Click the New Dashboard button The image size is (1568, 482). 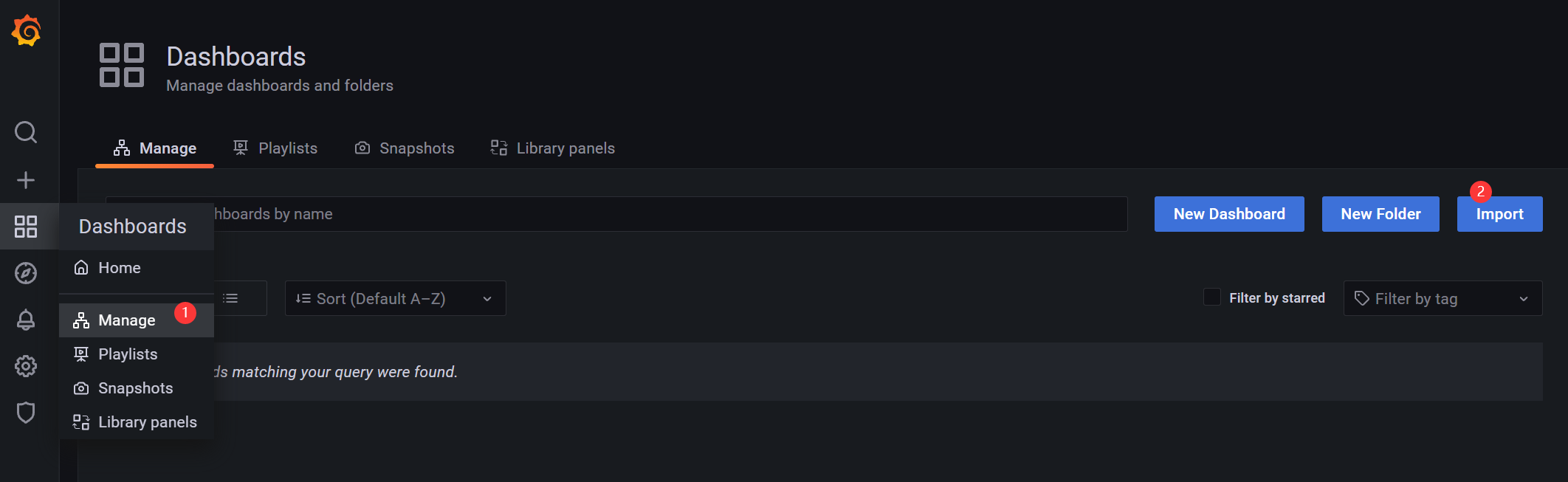1229,214
